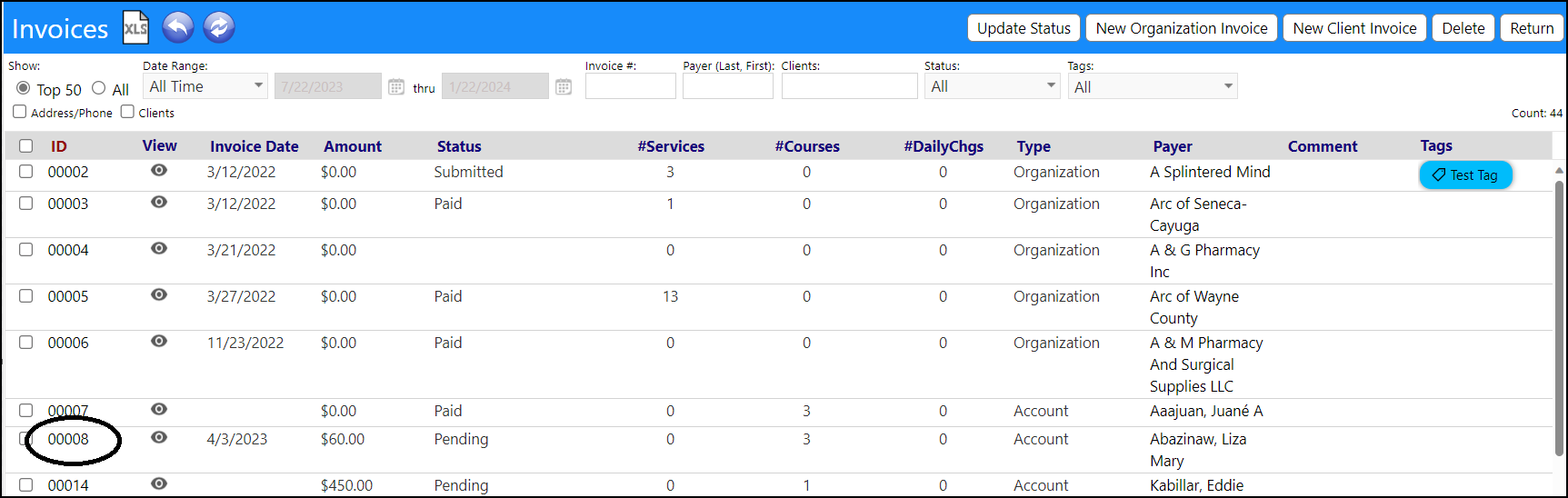This screenshot has height=498, width=1568.
Task: Click the Update Status button
Action: click(x=1024, y=28)
